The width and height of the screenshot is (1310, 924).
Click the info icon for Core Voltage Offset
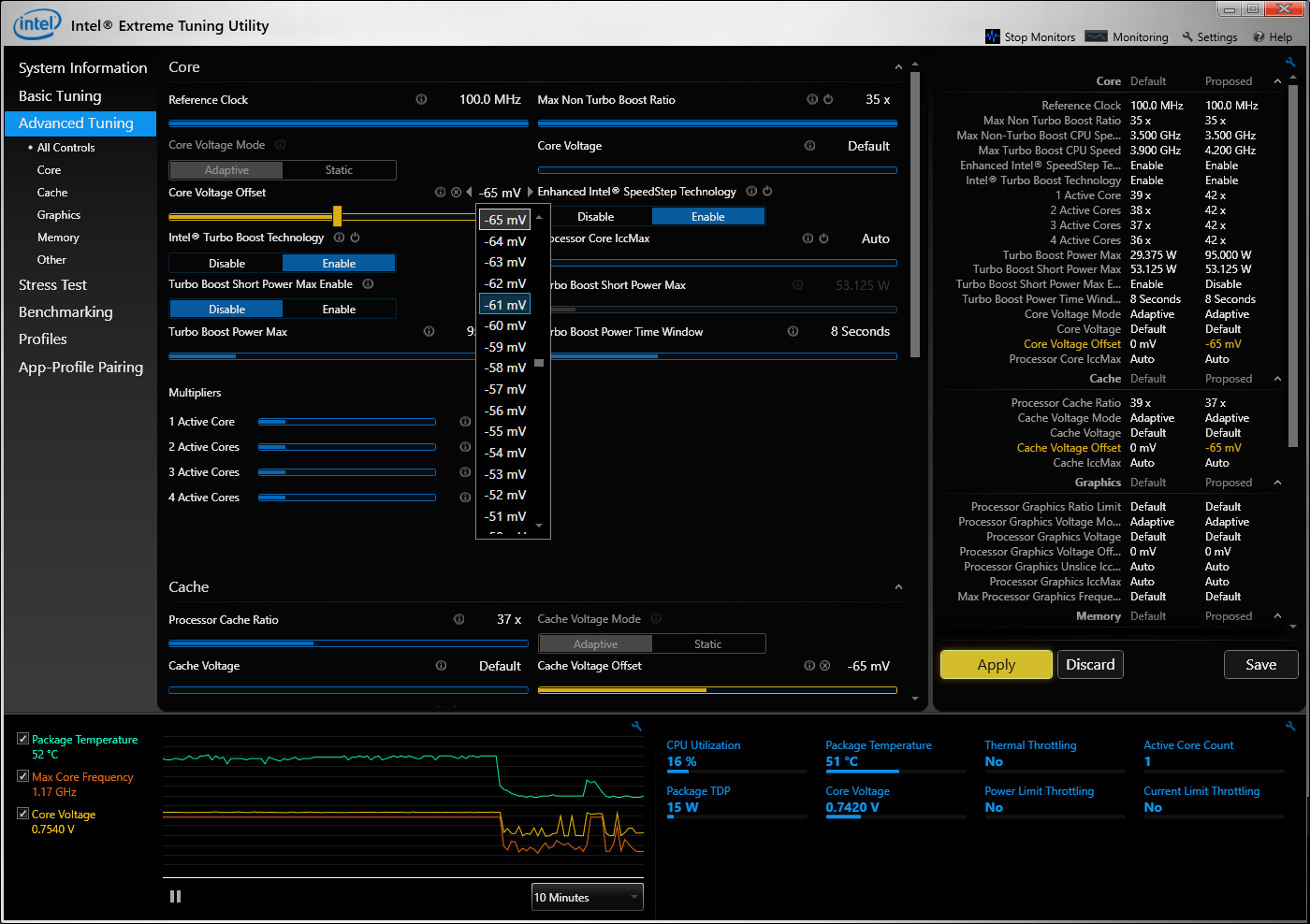(x=440, y=192)
